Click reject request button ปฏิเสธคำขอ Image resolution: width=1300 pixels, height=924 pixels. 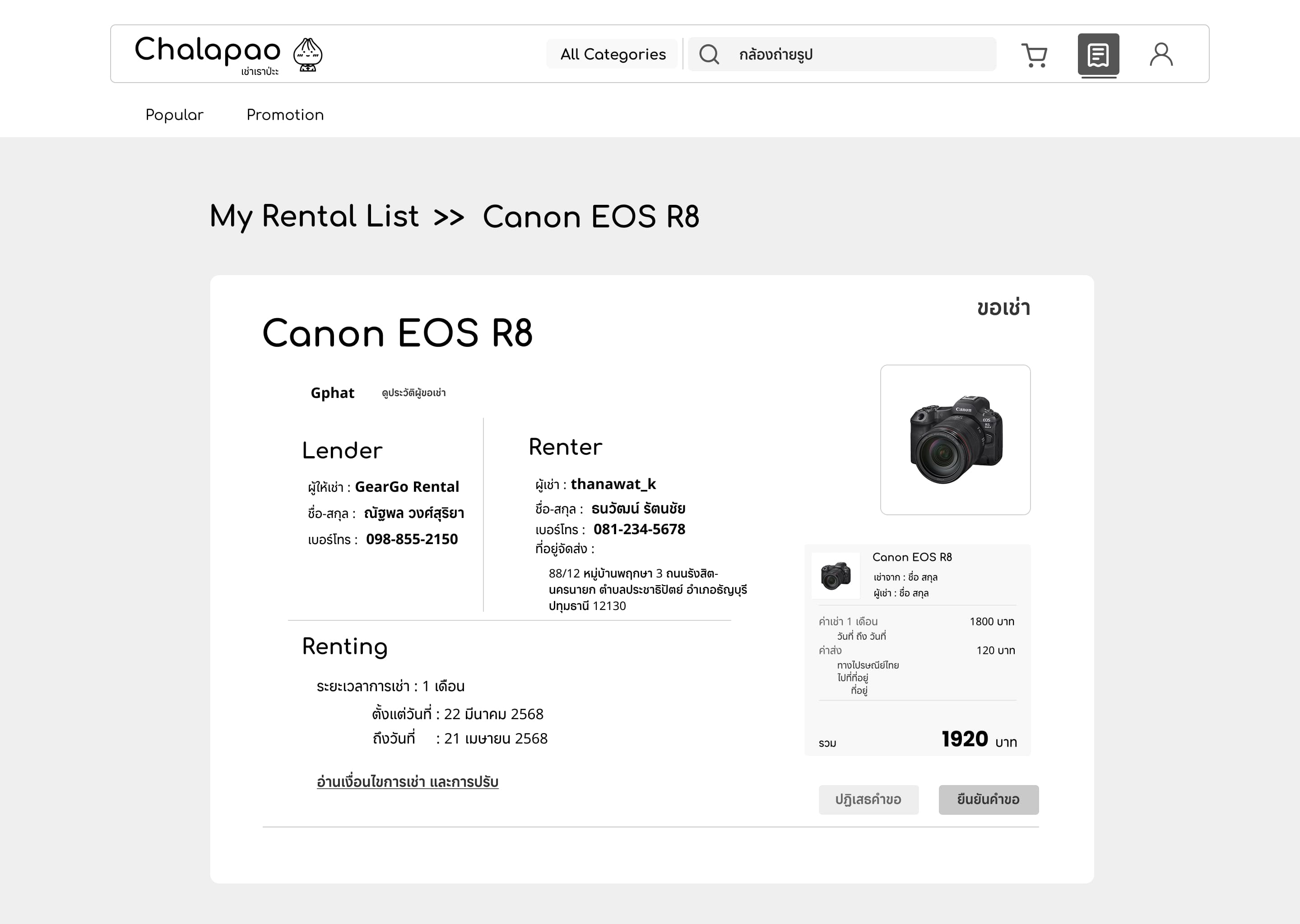pyautogui.click(x=868, y=799)
